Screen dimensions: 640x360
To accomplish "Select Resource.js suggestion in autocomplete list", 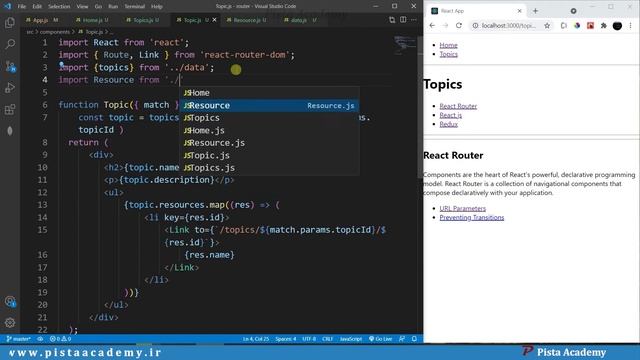I will (x=269, y=143).
